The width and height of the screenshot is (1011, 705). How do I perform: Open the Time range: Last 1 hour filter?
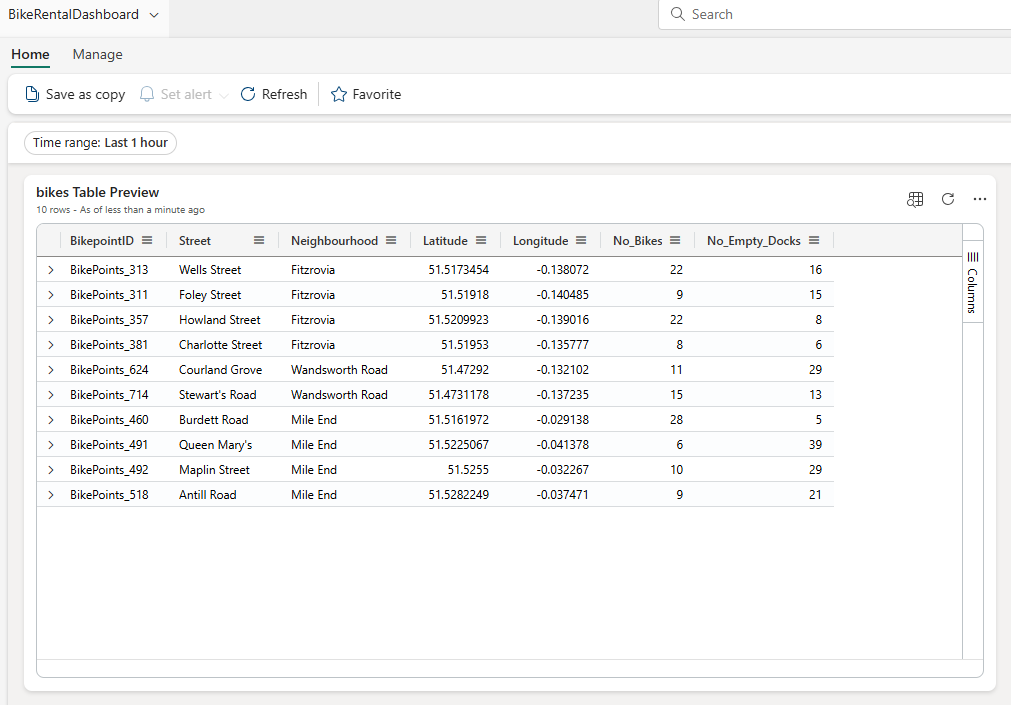[x=101, y=143]
